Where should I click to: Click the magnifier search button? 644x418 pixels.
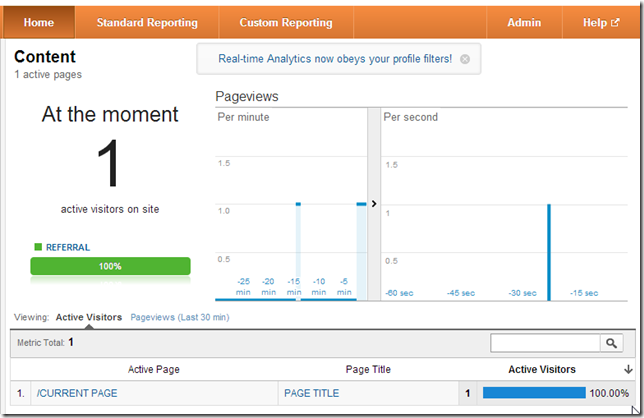click(611, 343)
